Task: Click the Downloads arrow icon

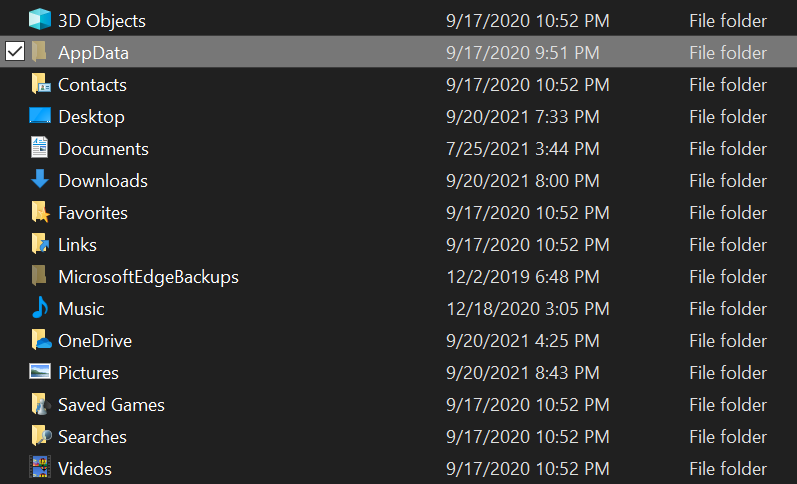Action: pyautogui.click(x=40, y=180)
